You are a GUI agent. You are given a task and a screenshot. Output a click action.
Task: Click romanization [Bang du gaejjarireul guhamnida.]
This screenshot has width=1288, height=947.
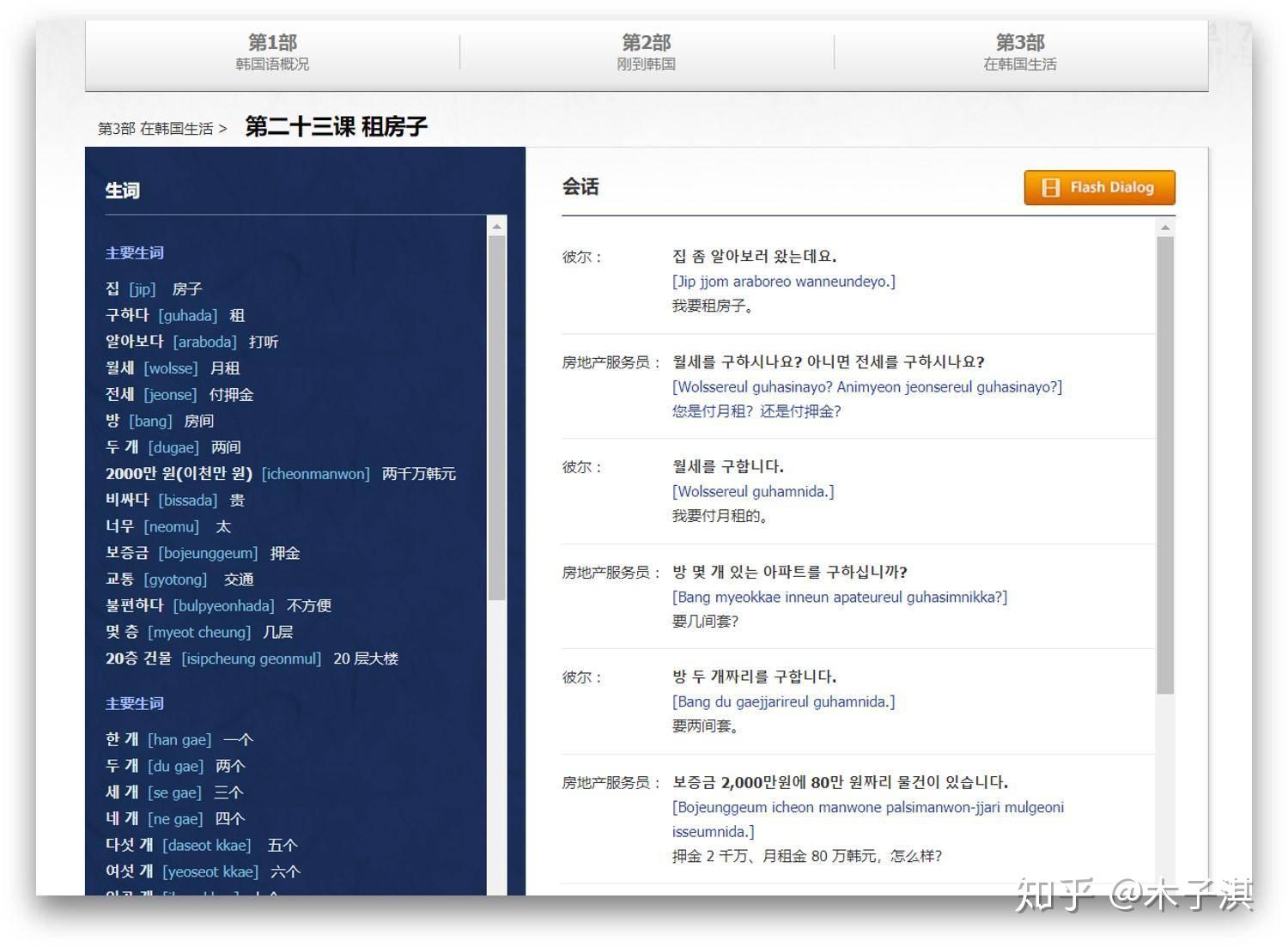coord(781,701)
